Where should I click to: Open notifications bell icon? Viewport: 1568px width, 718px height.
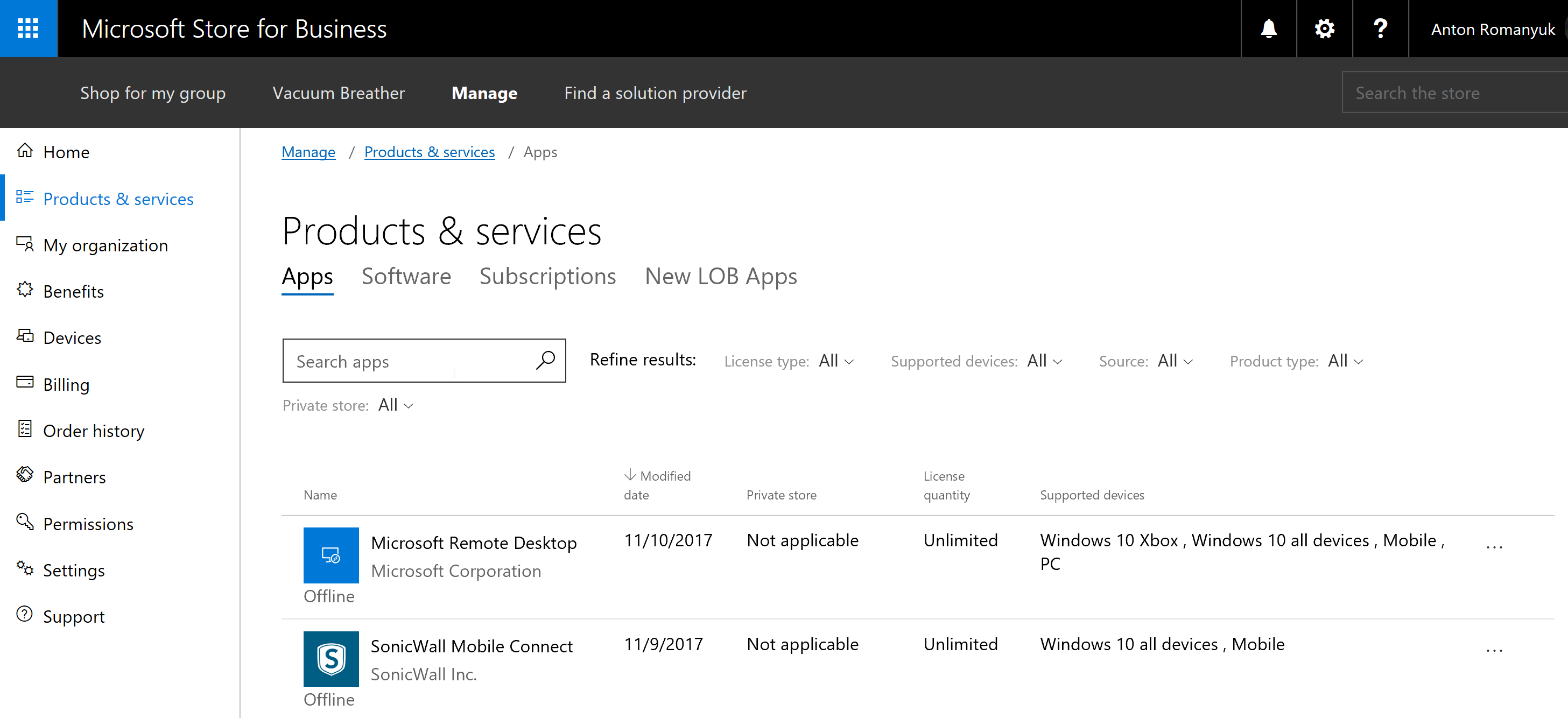1269,29
